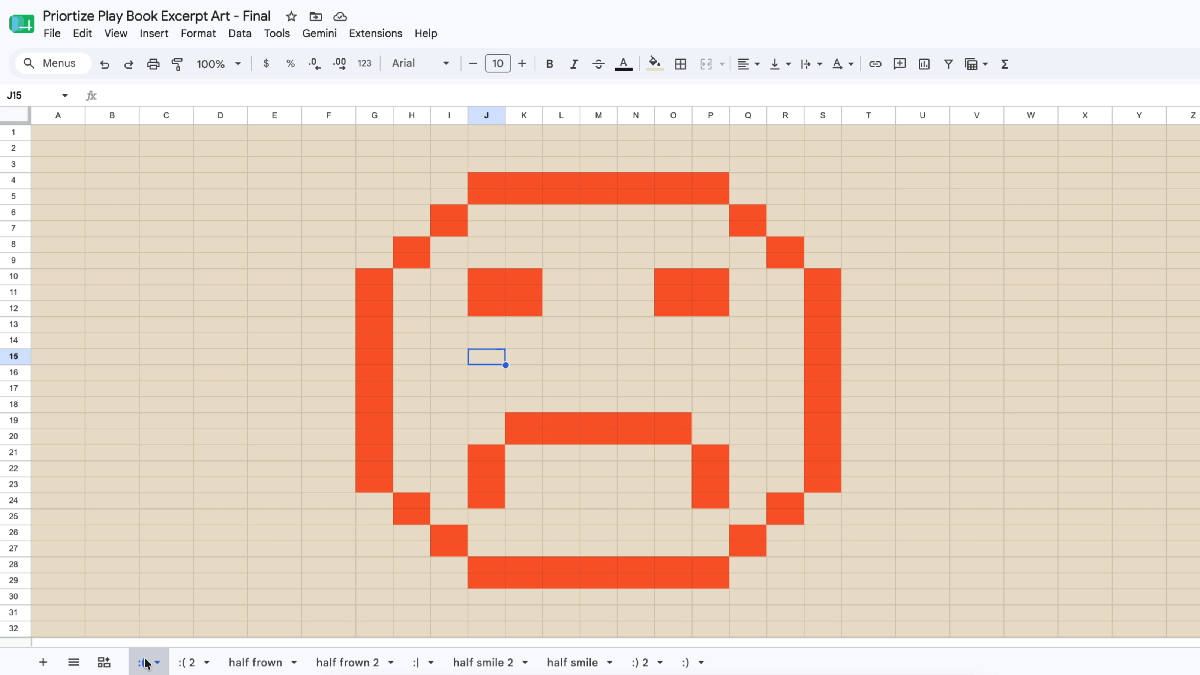Print the spreadsheet via printer icon

pyautogui.click(x=153, y=64)
